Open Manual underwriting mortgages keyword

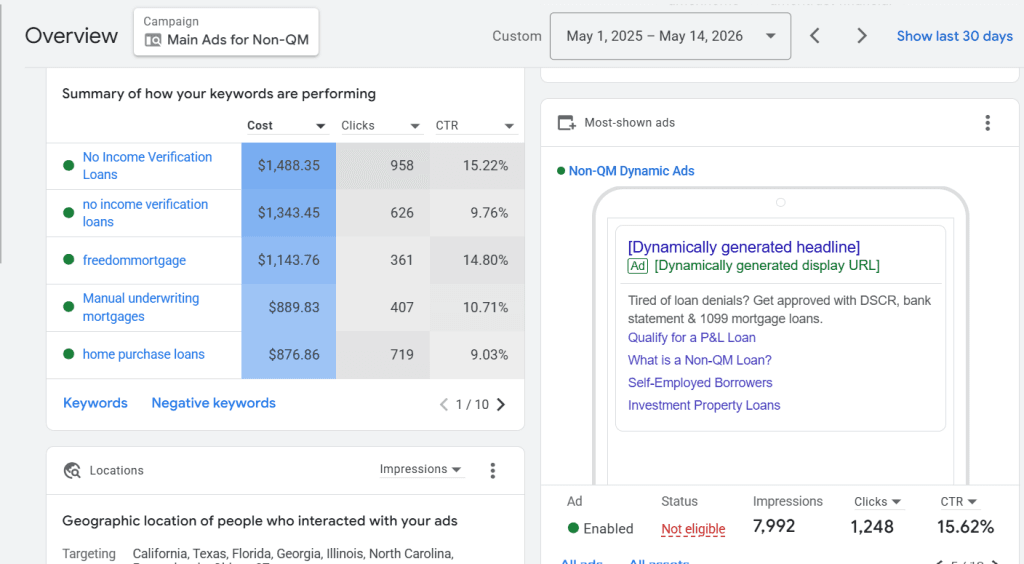click(x=140, y=307)
